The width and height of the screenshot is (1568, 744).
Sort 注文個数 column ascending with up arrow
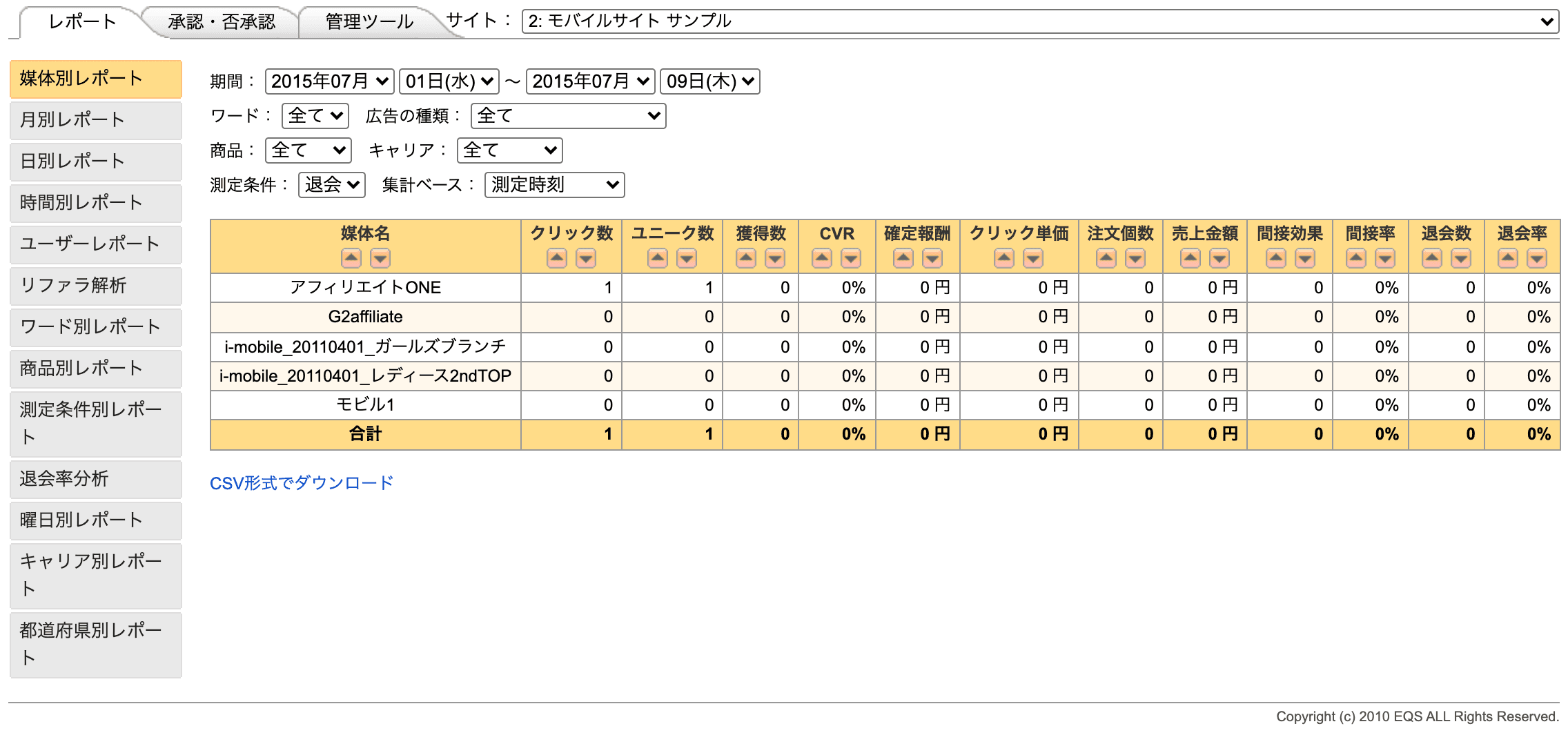1106,259
